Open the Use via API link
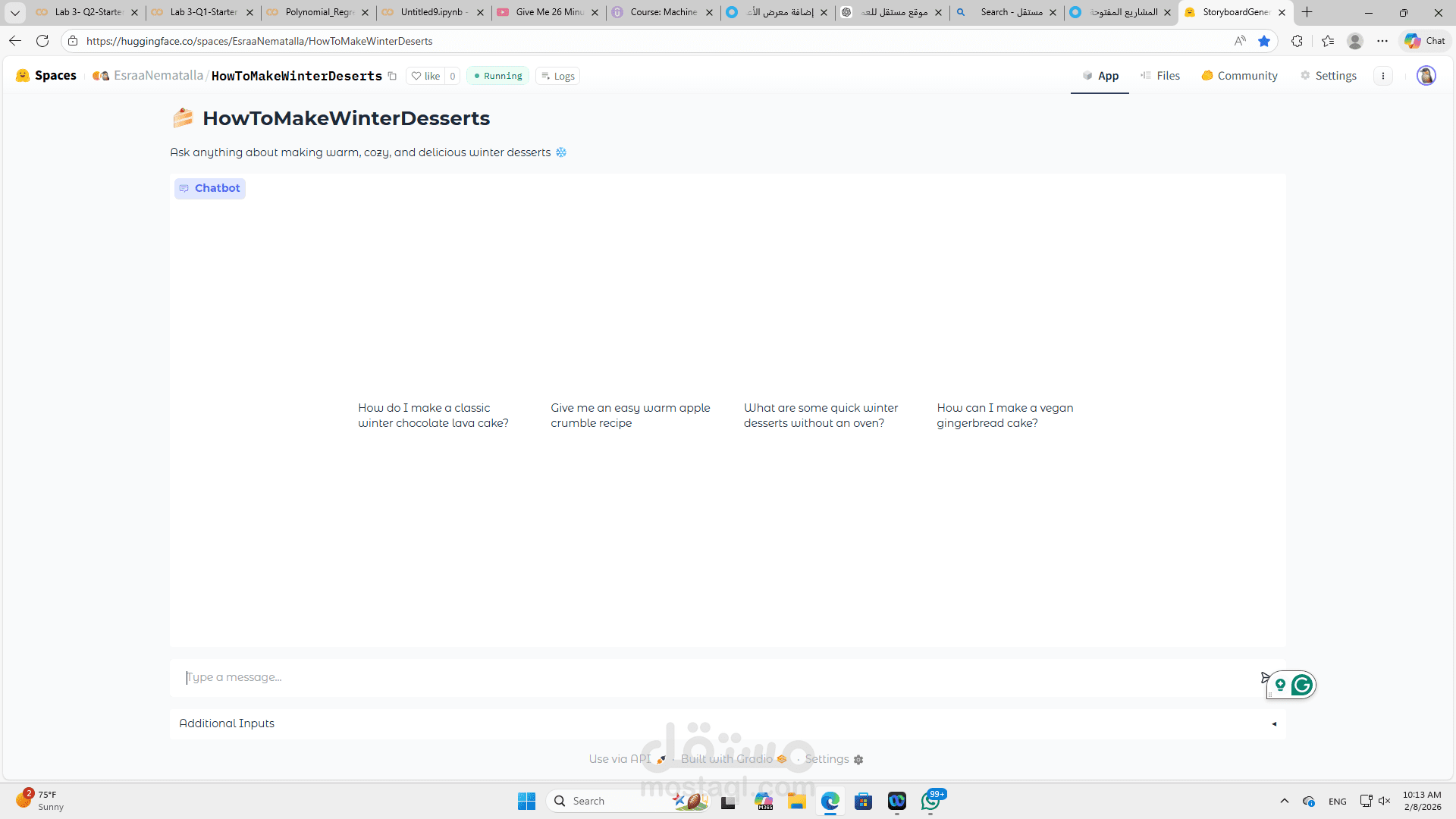The height and width of the screenshot is (819, 1456). [x=628, y=759]
